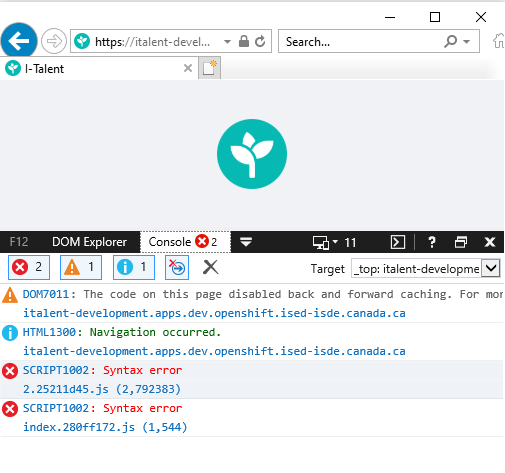Viewport: 505px width, 473px height.
Task: Open italent-development link under DOM7011 warning
Action: (214, 313)
